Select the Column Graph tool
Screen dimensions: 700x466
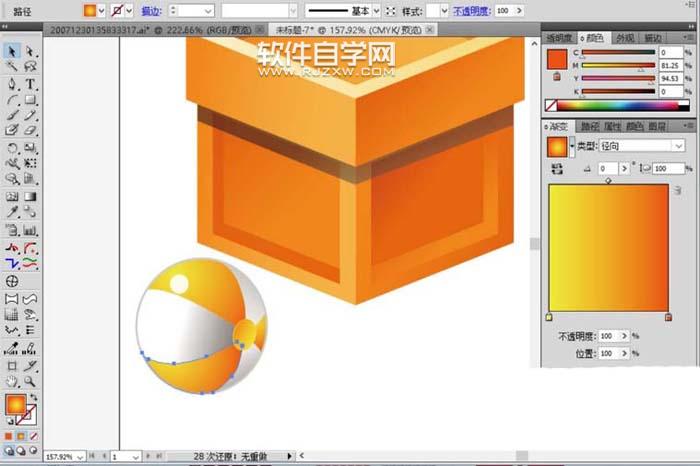30,230
